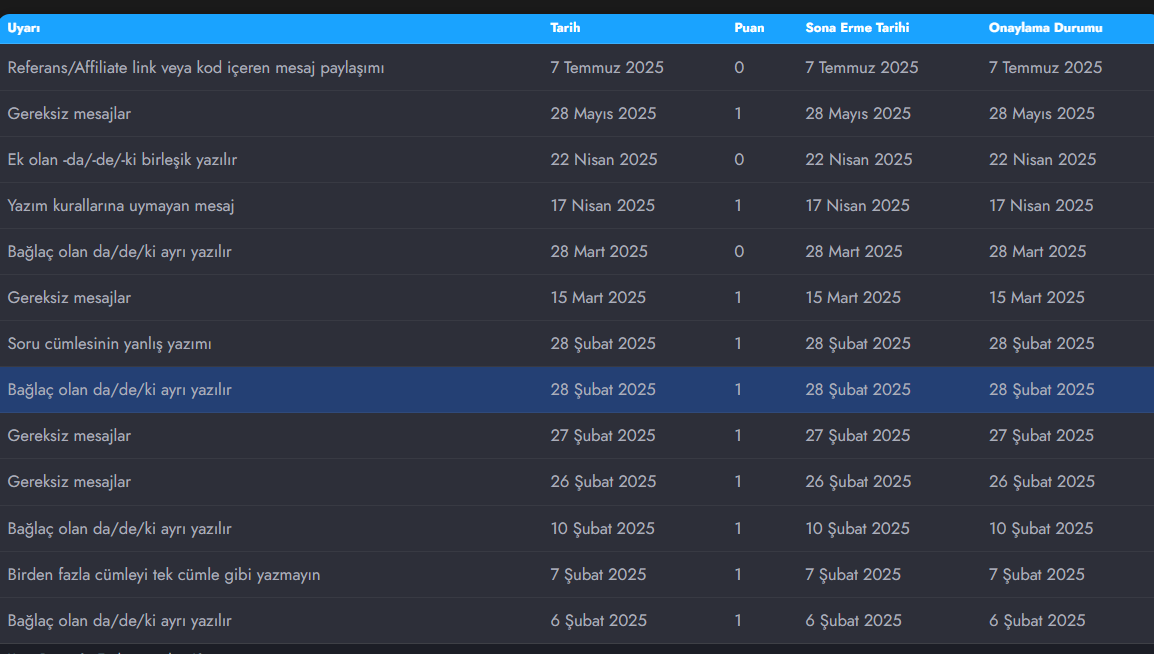Click the Onaylama Durumu column header
1154x654 pixels.
coord(1045,28)
